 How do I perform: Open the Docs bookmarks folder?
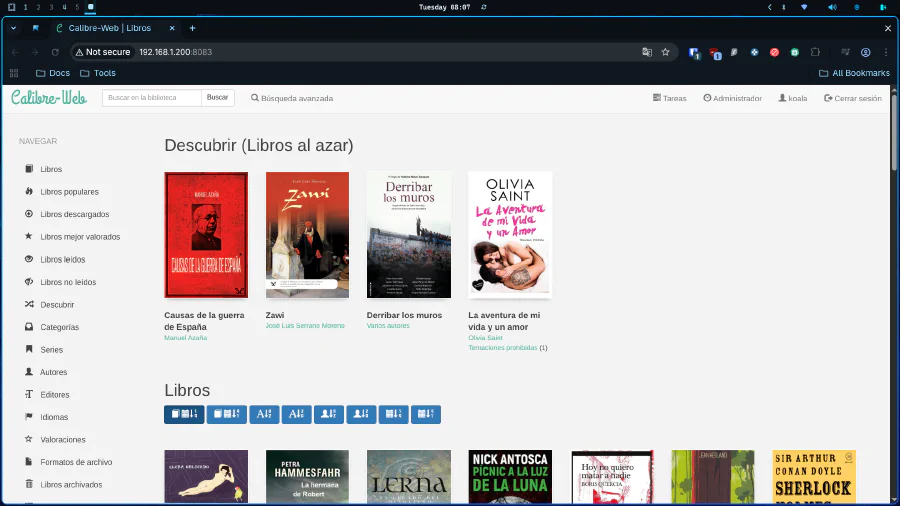coord(52,73)
